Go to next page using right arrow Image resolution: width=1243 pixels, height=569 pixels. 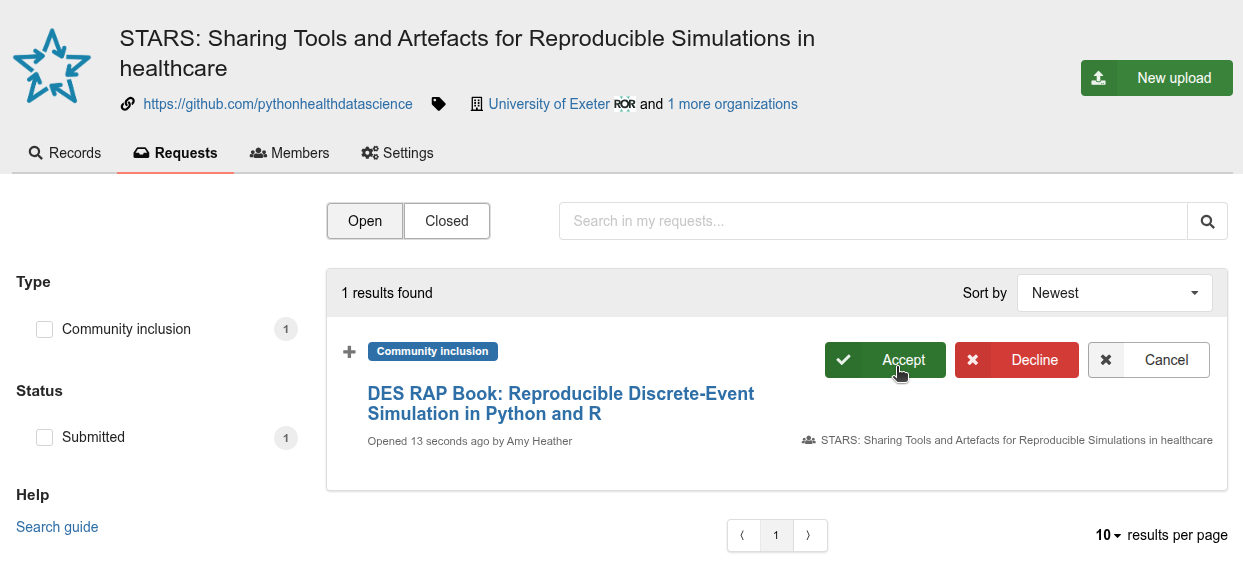pos(809,536)
